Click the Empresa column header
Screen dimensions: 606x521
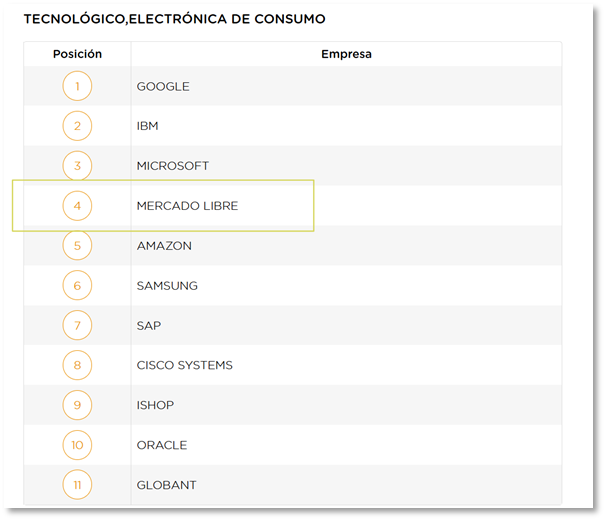346,54
